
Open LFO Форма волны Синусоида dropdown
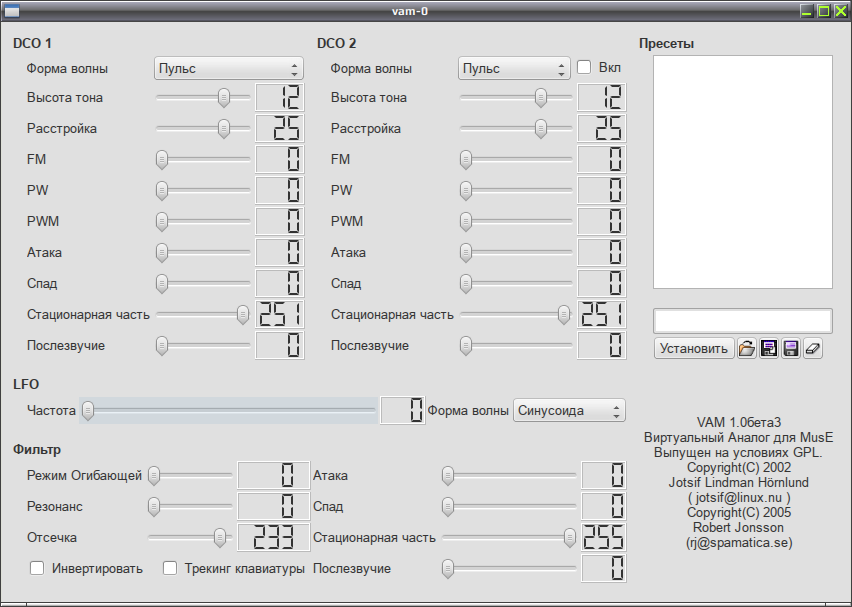click(569, 410)
